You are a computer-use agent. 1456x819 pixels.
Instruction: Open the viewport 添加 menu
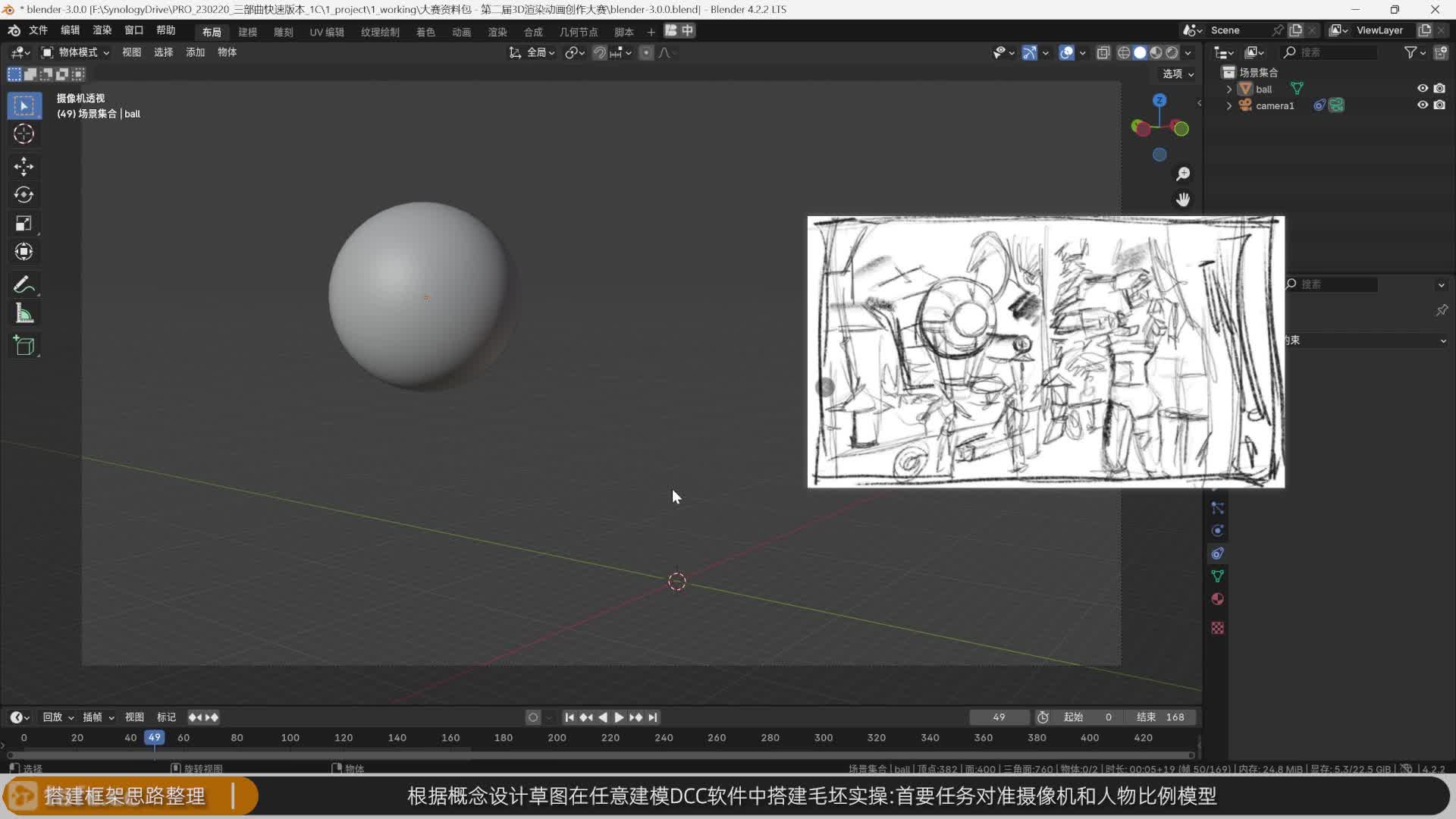(195, 52)
